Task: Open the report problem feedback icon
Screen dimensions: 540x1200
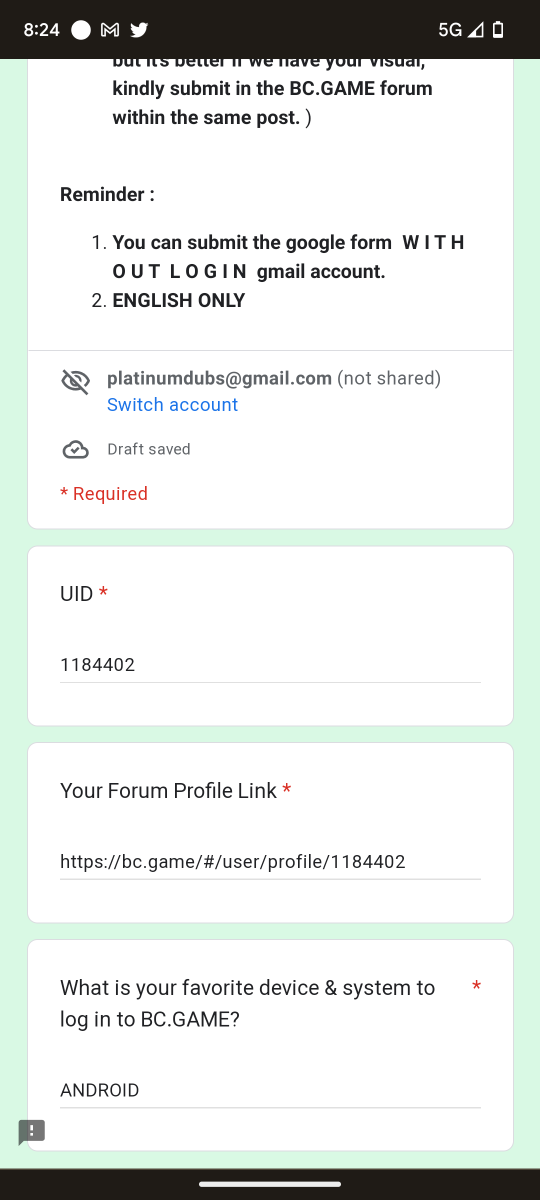Action: pyautogui.click(x=32, y=1132)
